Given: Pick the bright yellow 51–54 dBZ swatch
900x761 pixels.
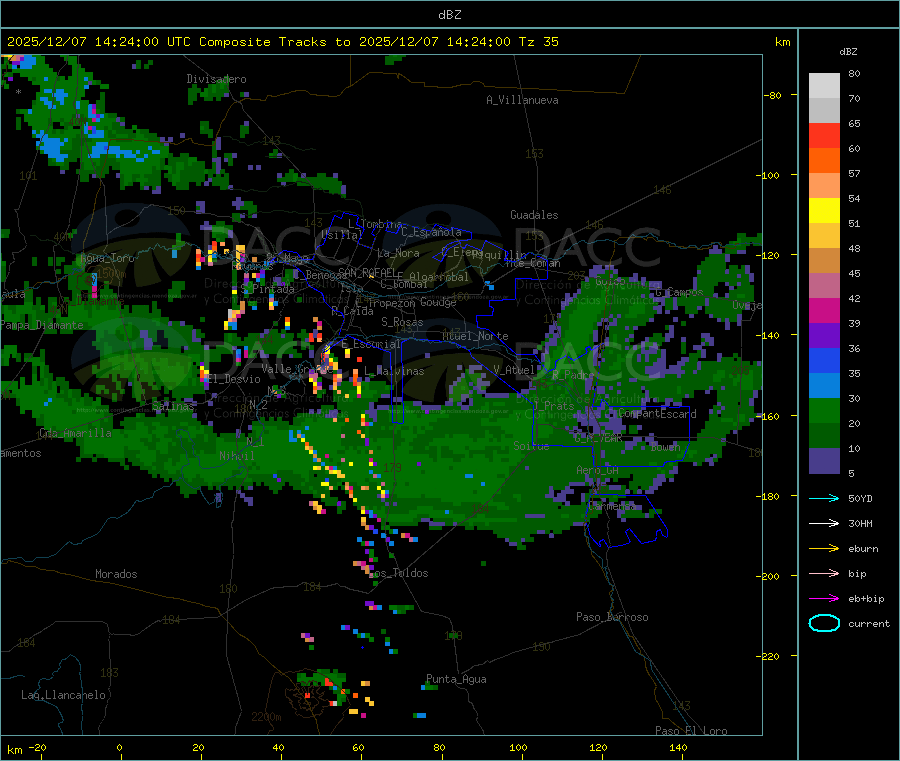Looking at the screenshot, I should tap(824, 211).
